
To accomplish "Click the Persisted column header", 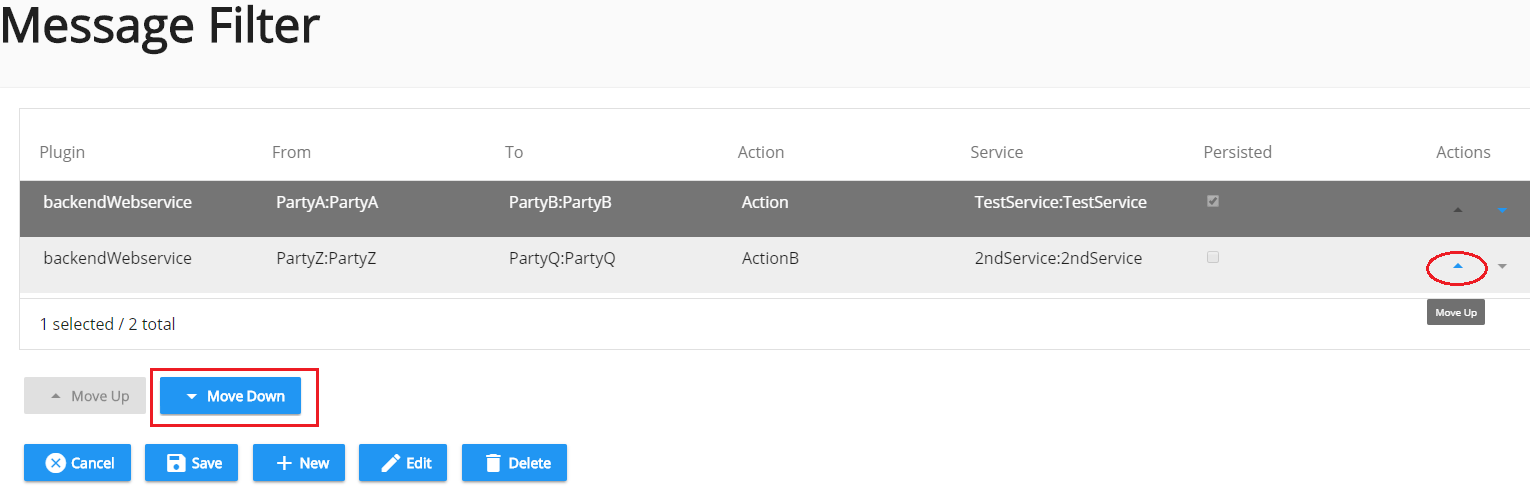I will [1237, 152].
